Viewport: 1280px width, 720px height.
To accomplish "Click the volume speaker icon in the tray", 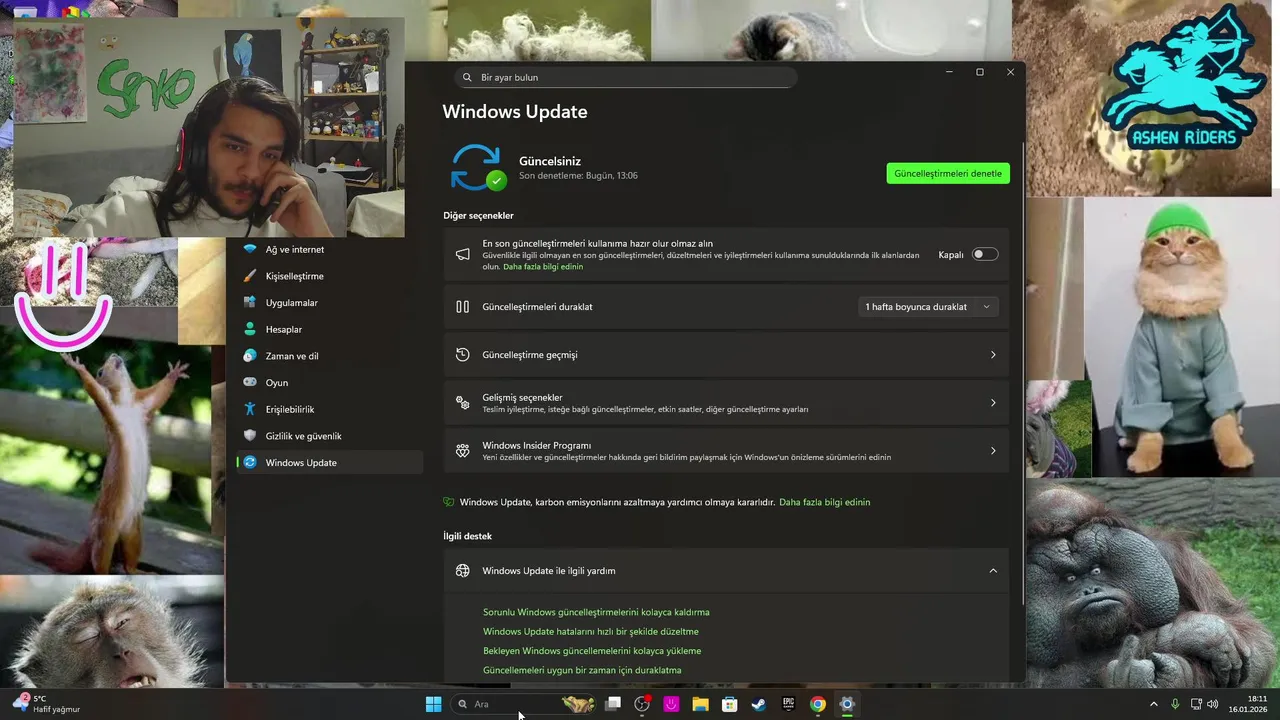I will point(1212,704).
